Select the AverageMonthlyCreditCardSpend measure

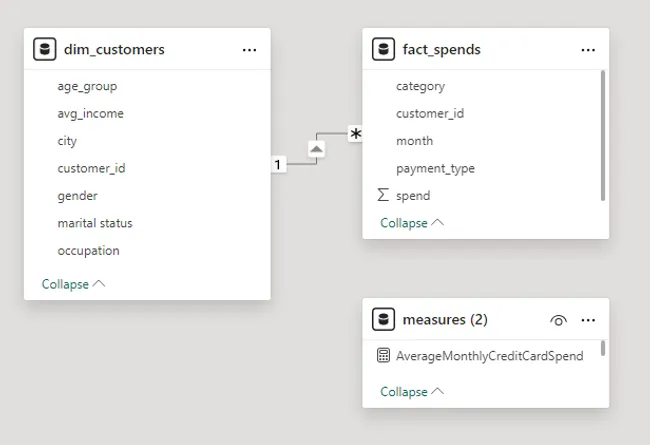489,356
